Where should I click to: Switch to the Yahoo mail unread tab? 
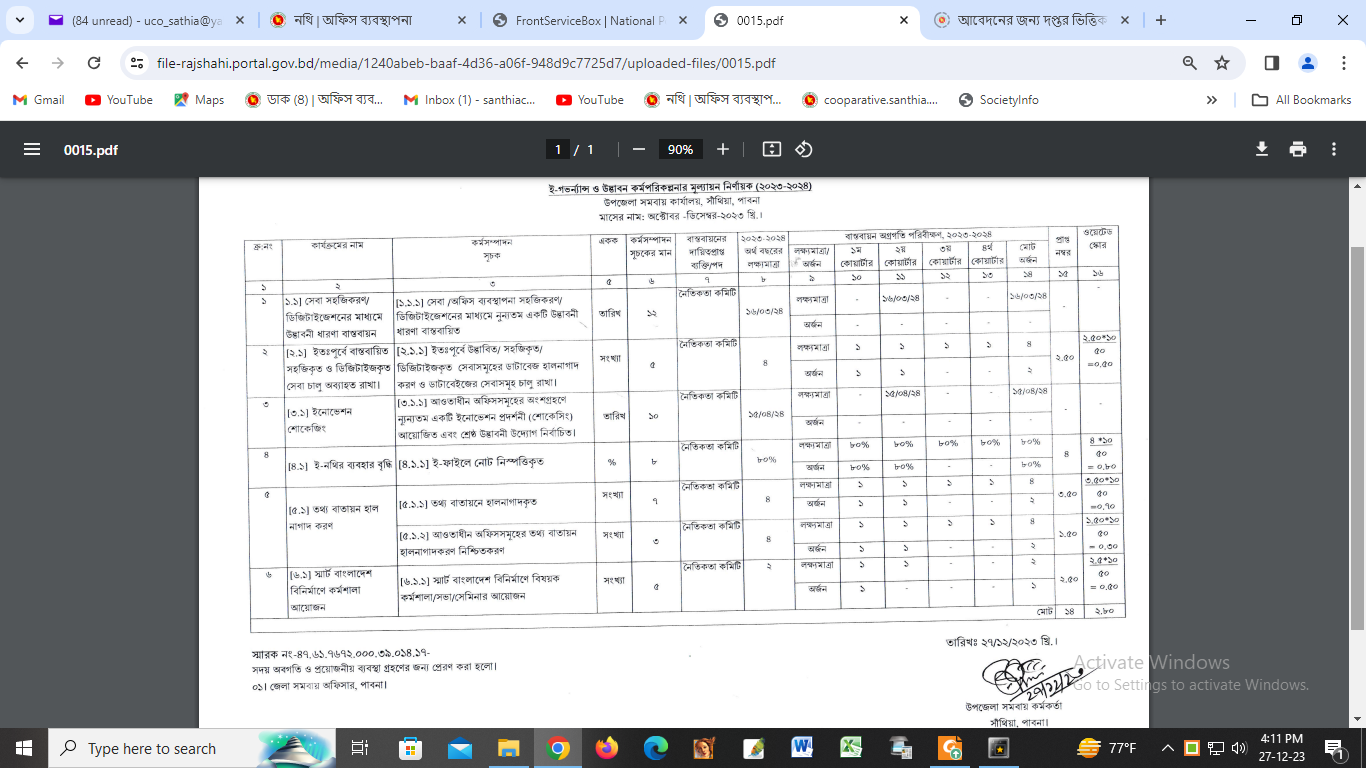tap(140, 20)
